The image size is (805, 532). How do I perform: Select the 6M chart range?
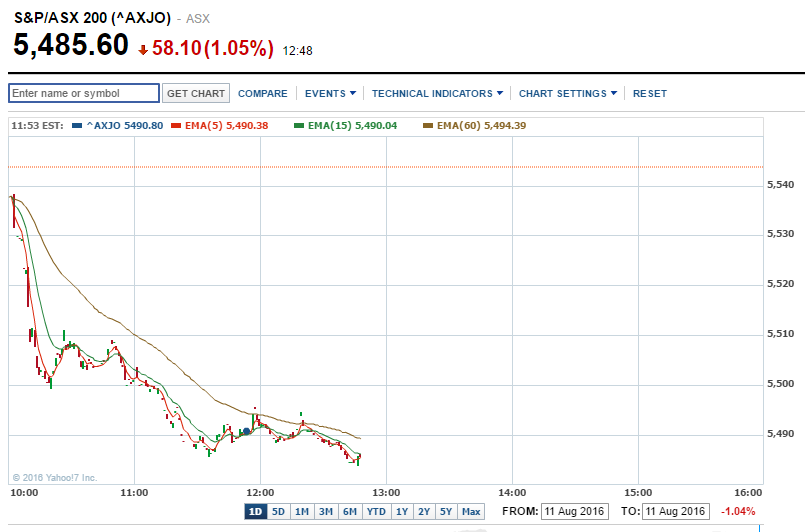349,511
